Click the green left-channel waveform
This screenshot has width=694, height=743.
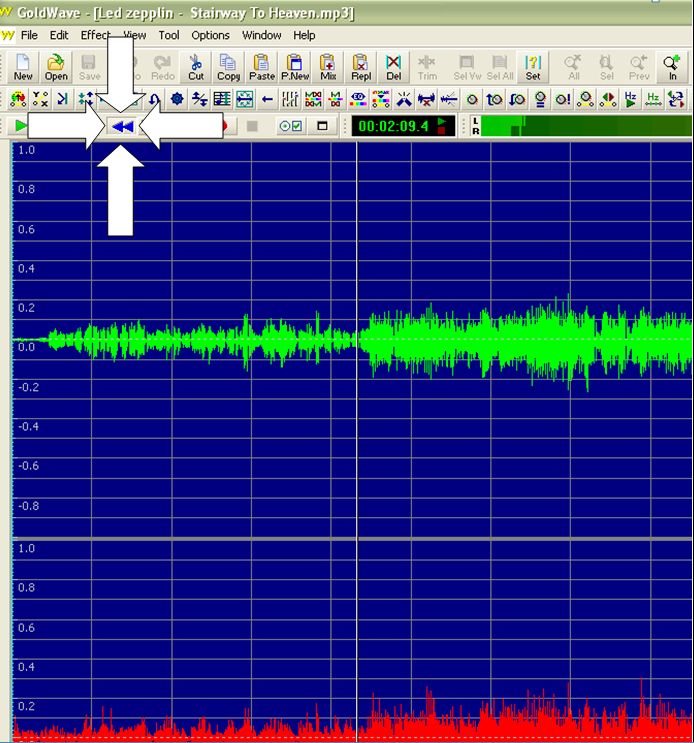(x=352, y=340)
